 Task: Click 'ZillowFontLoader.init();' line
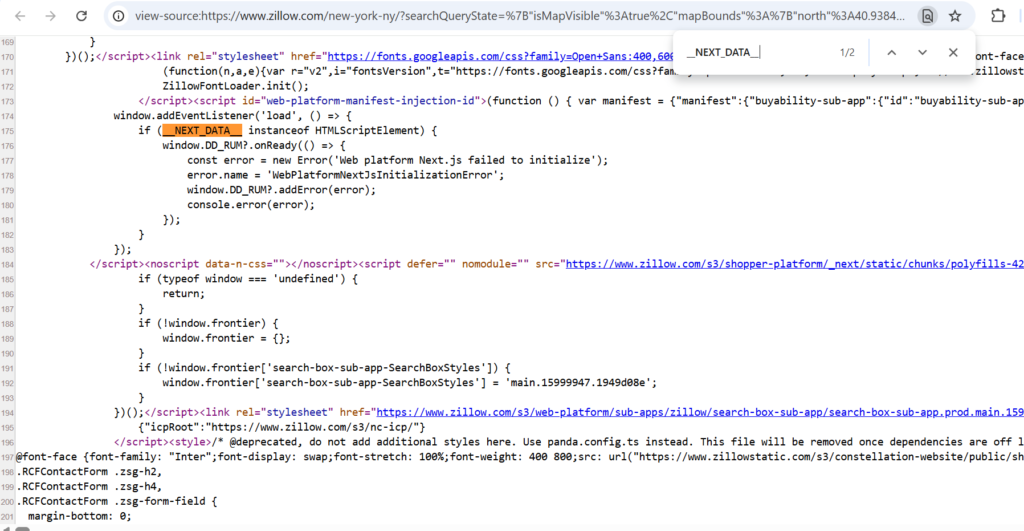tap(236, 86)
